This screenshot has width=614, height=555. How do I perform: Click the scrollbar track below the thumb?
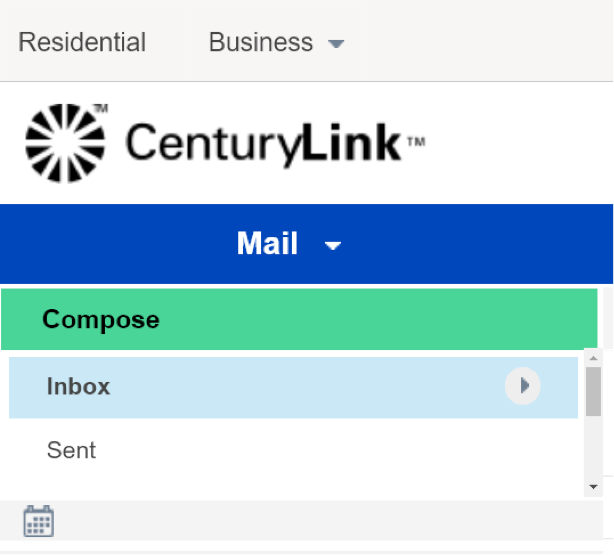pyautogui.click(x=593, y=448)
